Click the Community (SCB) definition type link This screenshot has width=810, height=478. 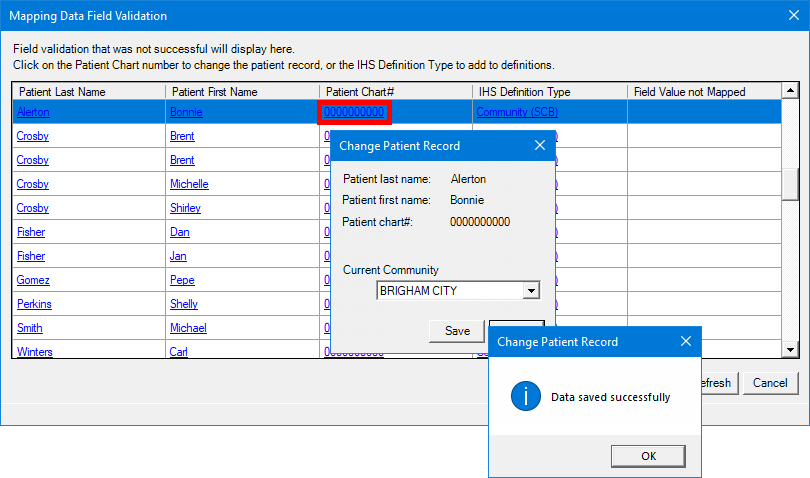coord(517,112)
